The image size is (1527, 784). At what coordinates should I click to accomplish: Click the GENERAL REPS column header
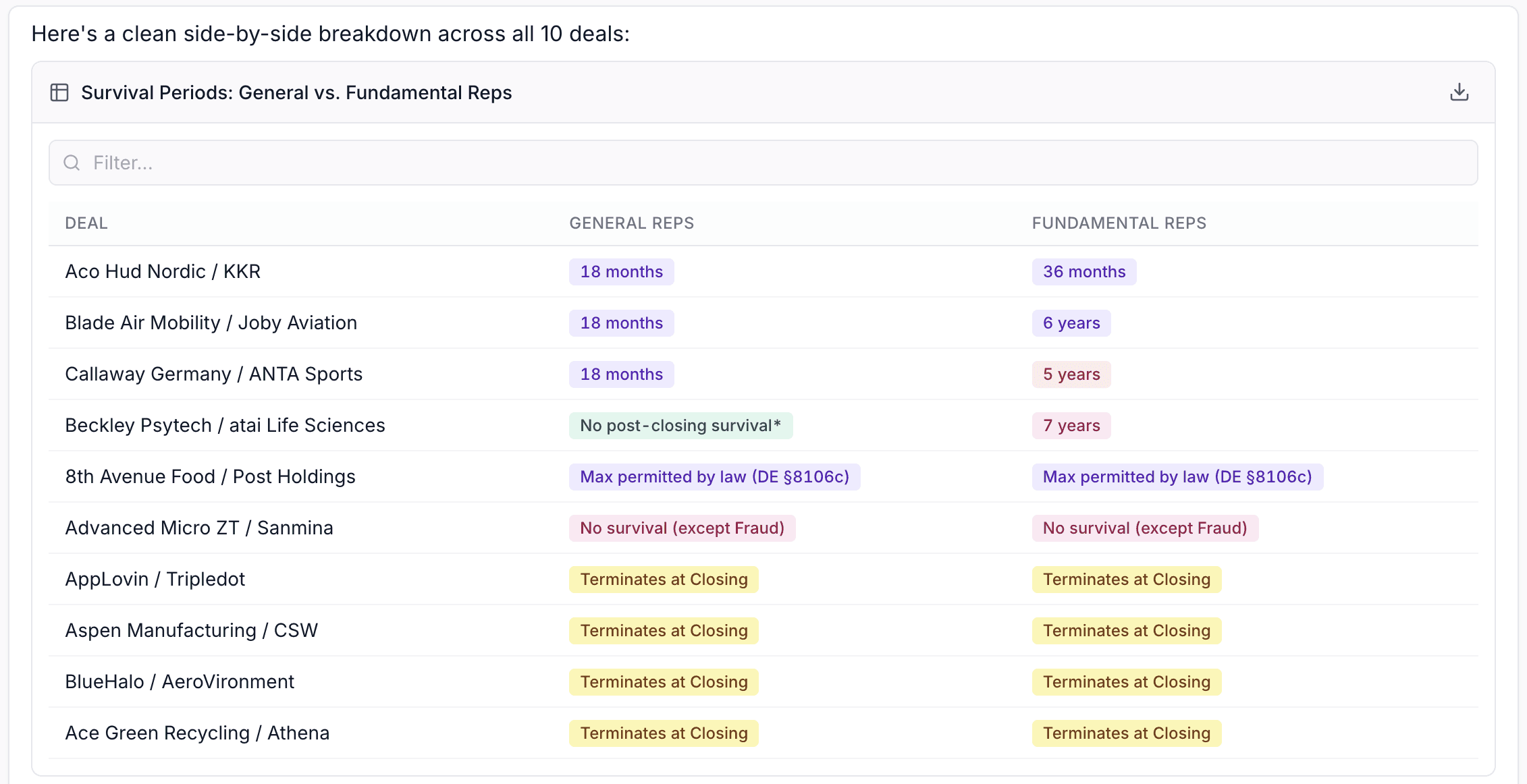tap(631, 223)
